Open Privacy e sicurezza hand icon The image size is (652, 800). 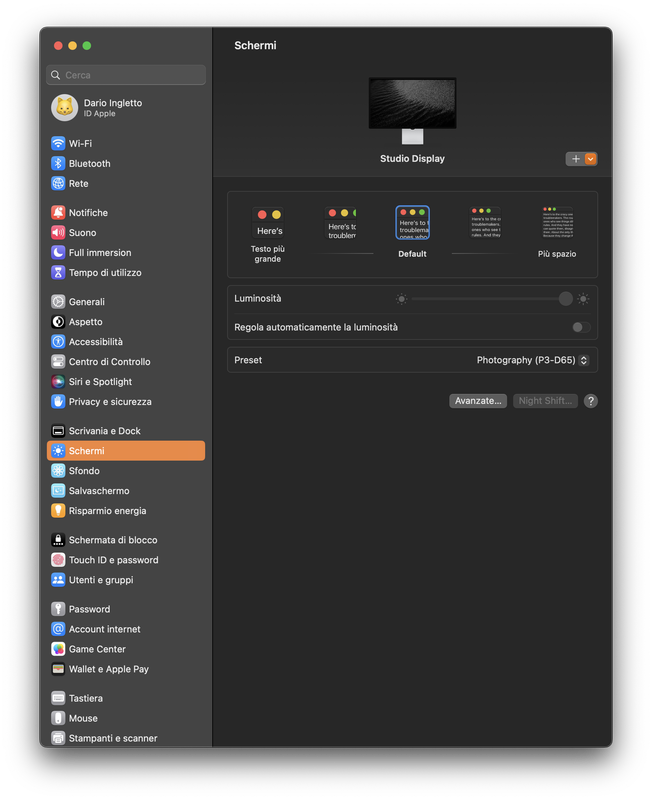(58, 402)
